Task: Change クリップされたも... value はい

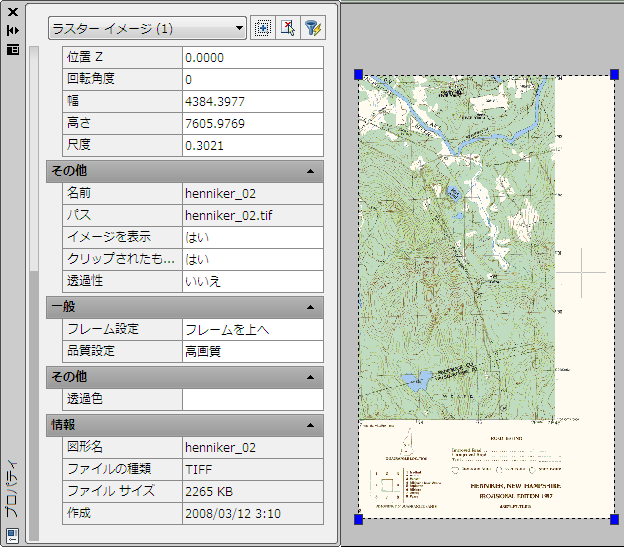Action: click(x=253, y=259)
